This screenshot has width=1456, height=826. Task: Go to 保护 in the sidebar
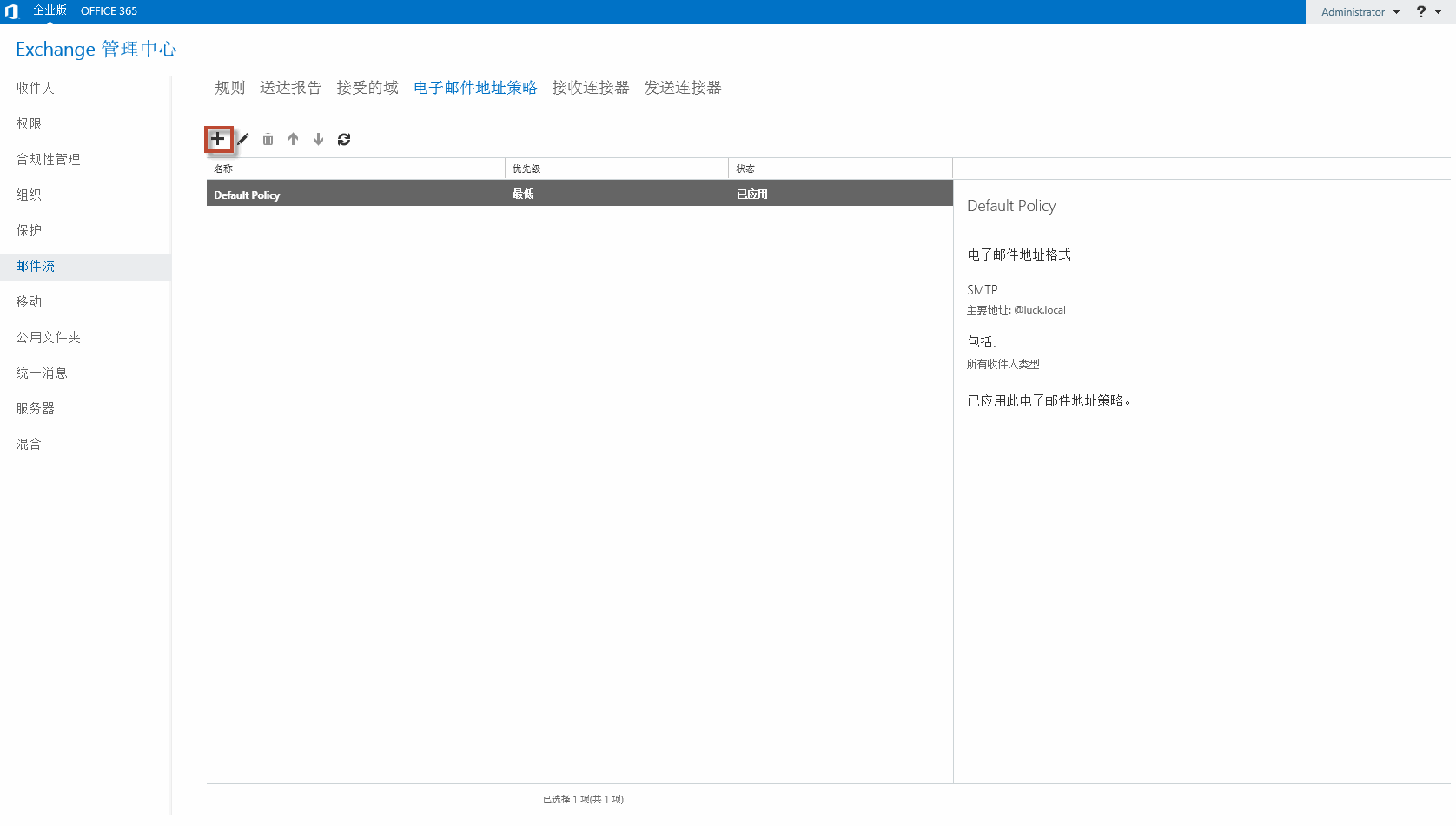pos(29,230)
